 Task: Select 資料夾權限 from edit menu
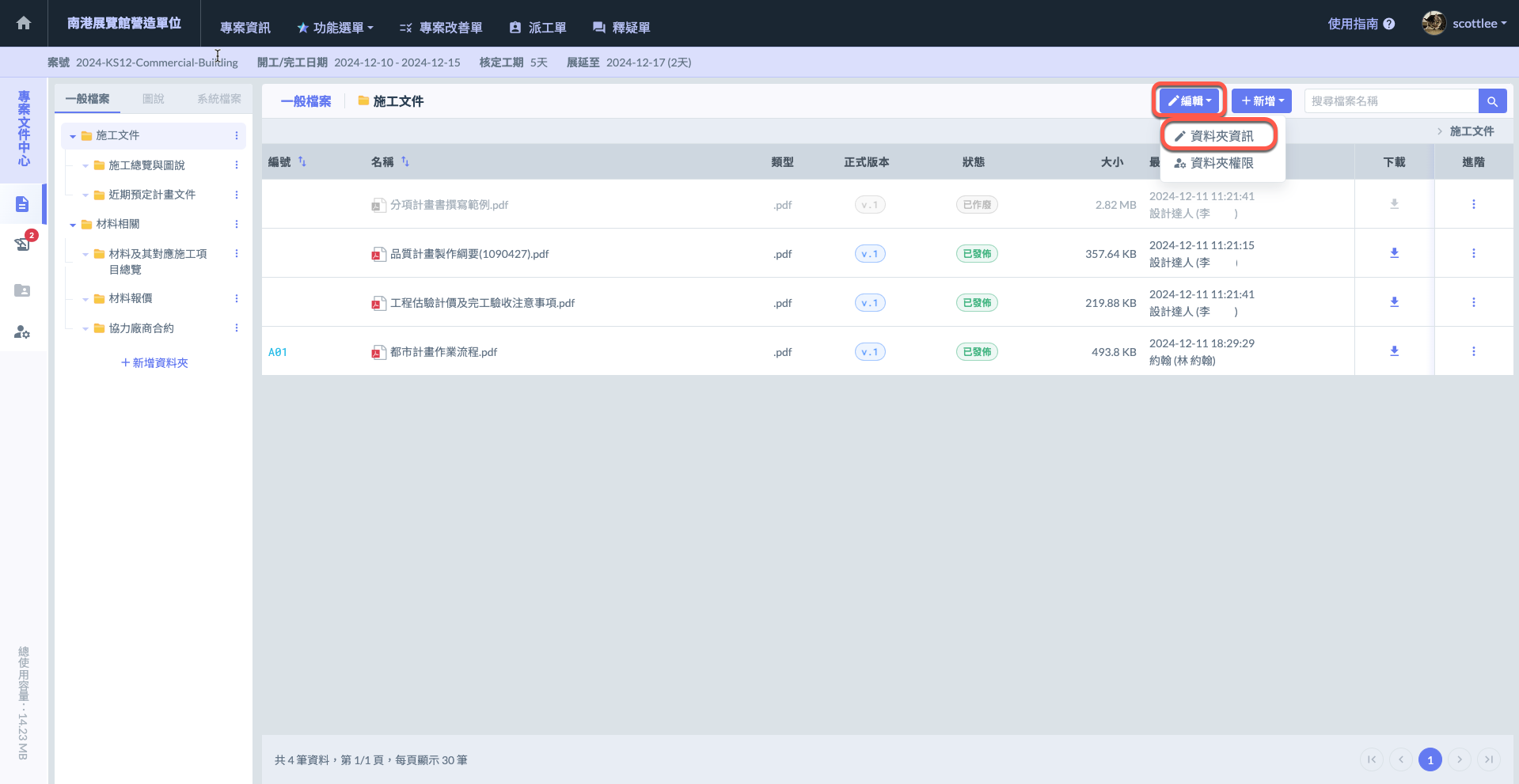coord(1221,163)
